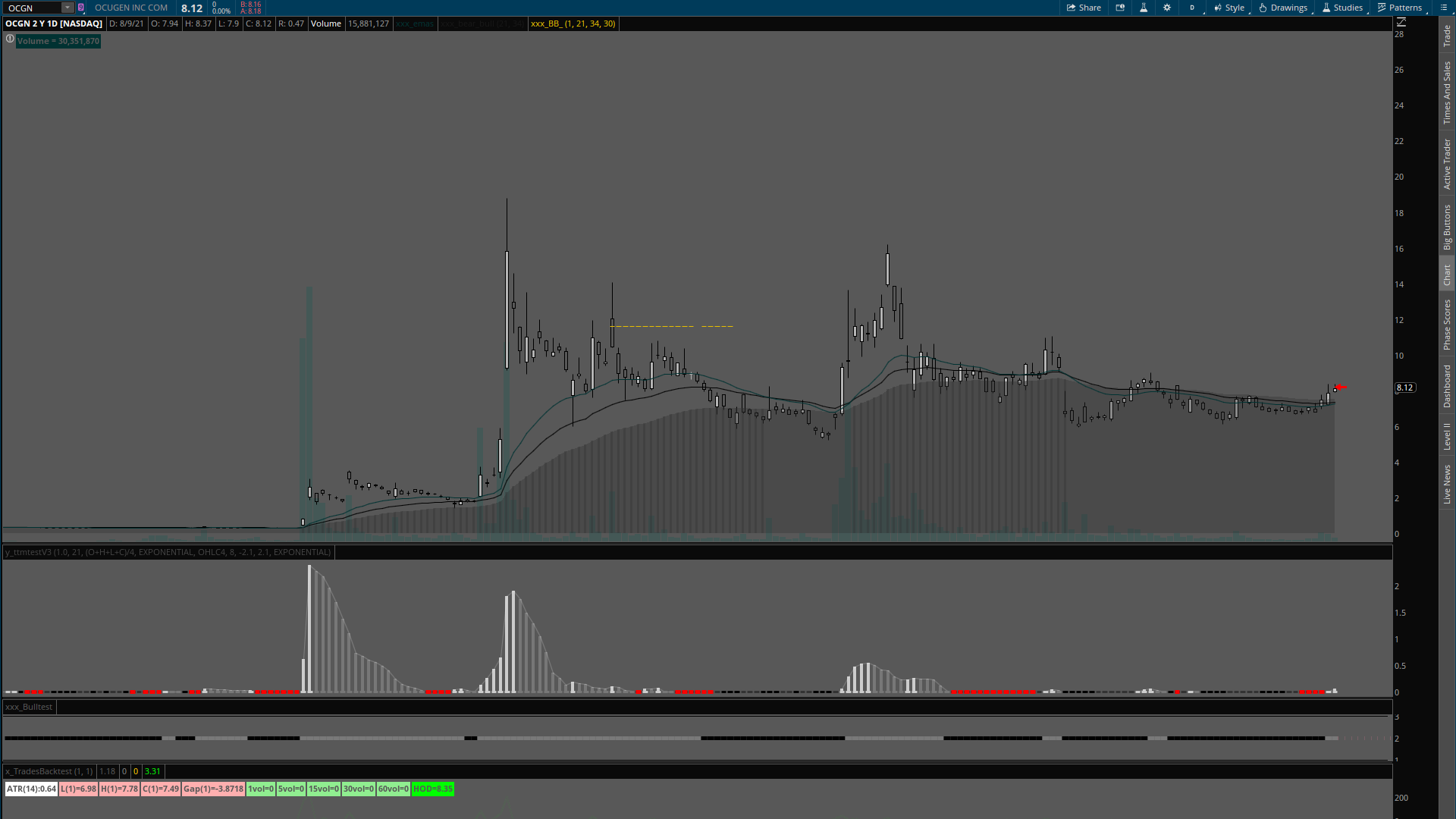
Task: Click the list menu icon at far right
Action: click(x=1443, y=8)
